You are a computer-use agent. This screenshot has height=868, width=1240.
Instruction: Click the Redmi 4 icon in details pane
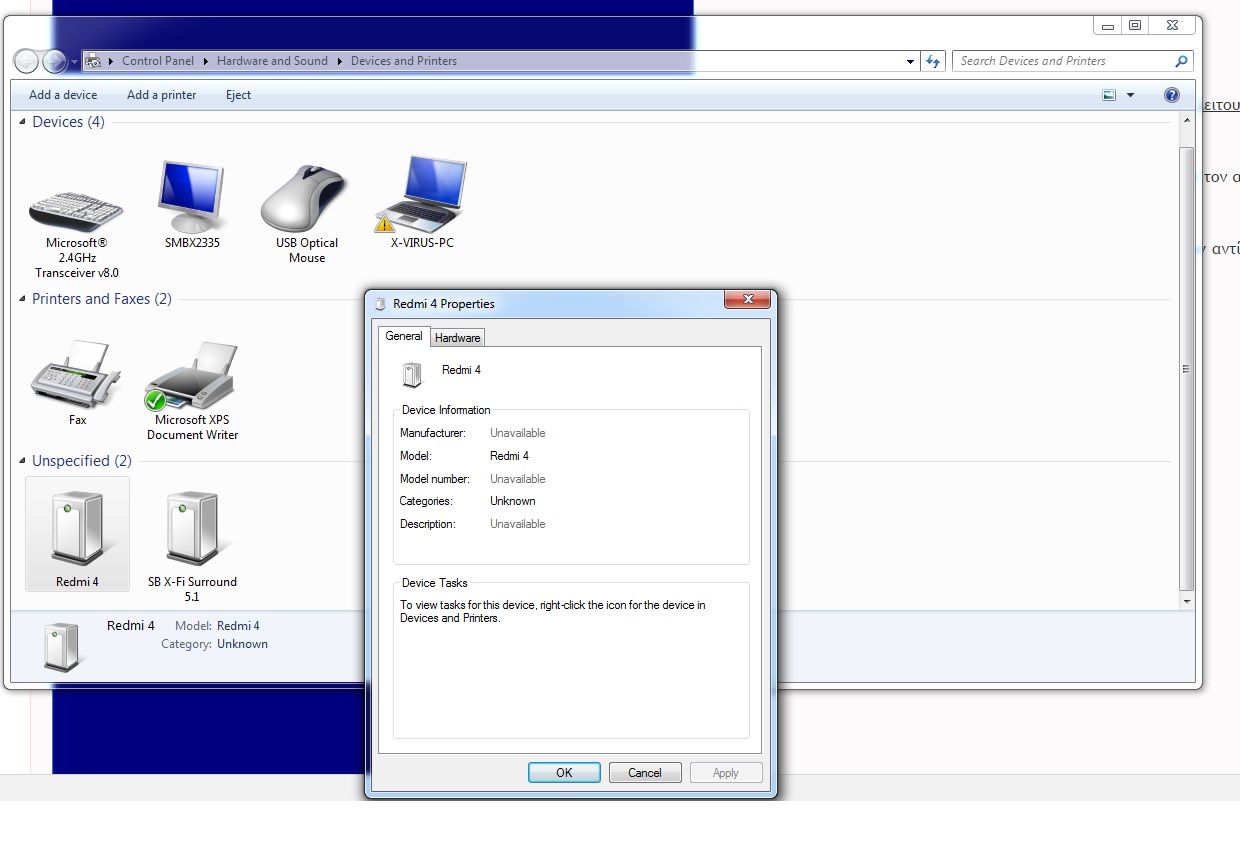pyautogui.click(x=62, y=646)
